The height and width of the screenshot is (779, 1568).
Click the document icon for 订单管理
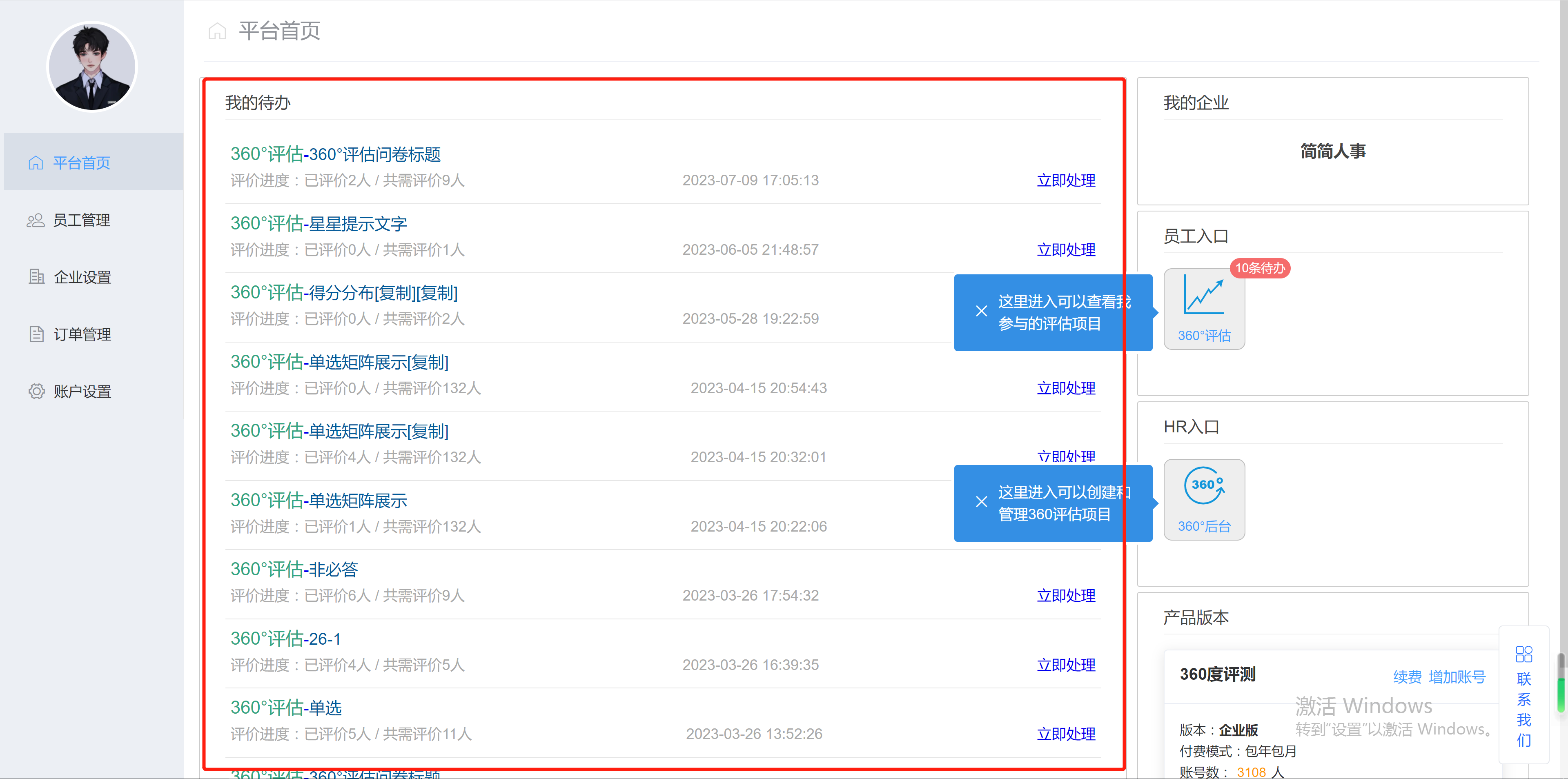pyautogui.click(x=36, y=334)
